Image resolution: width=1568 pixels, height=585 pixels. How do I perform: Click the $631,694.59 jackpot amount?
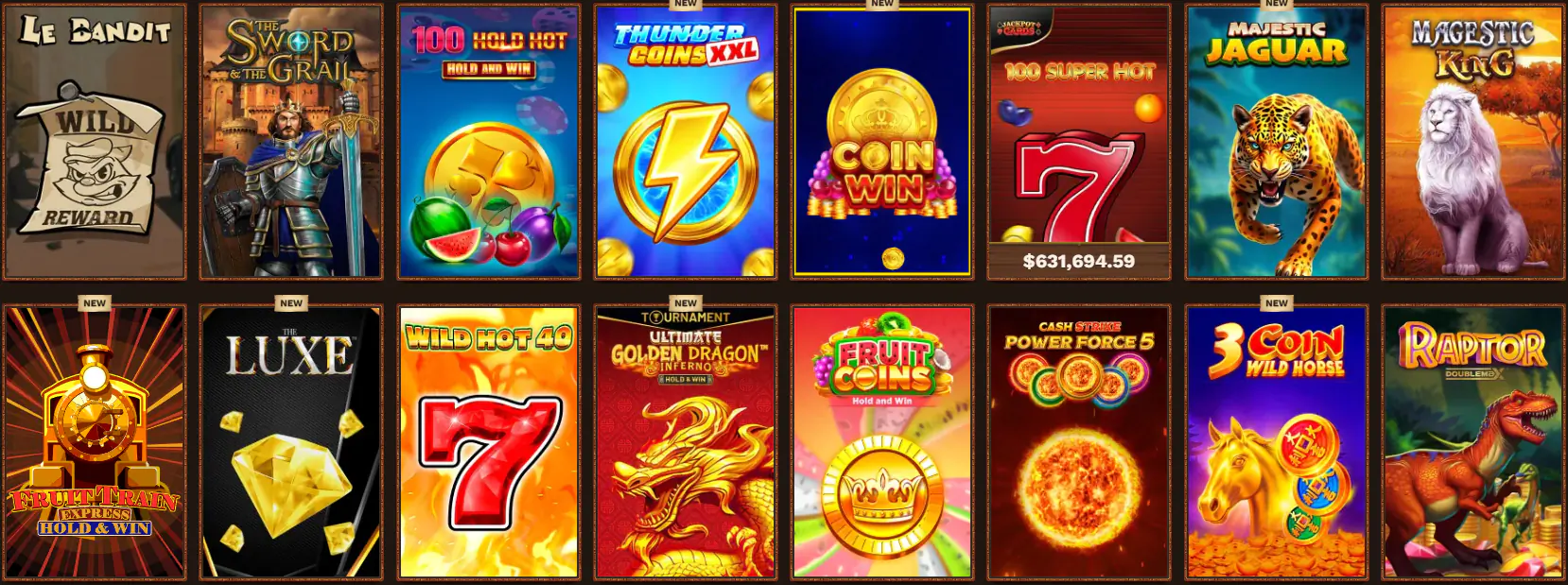coord(1079,261)
